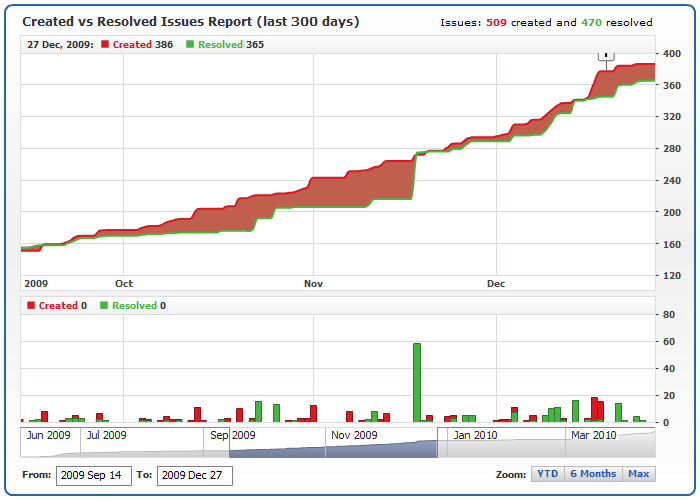Click Jun 2009 on the overview timeline
Viewport: 700px width, 500px height.
point(48,435)
